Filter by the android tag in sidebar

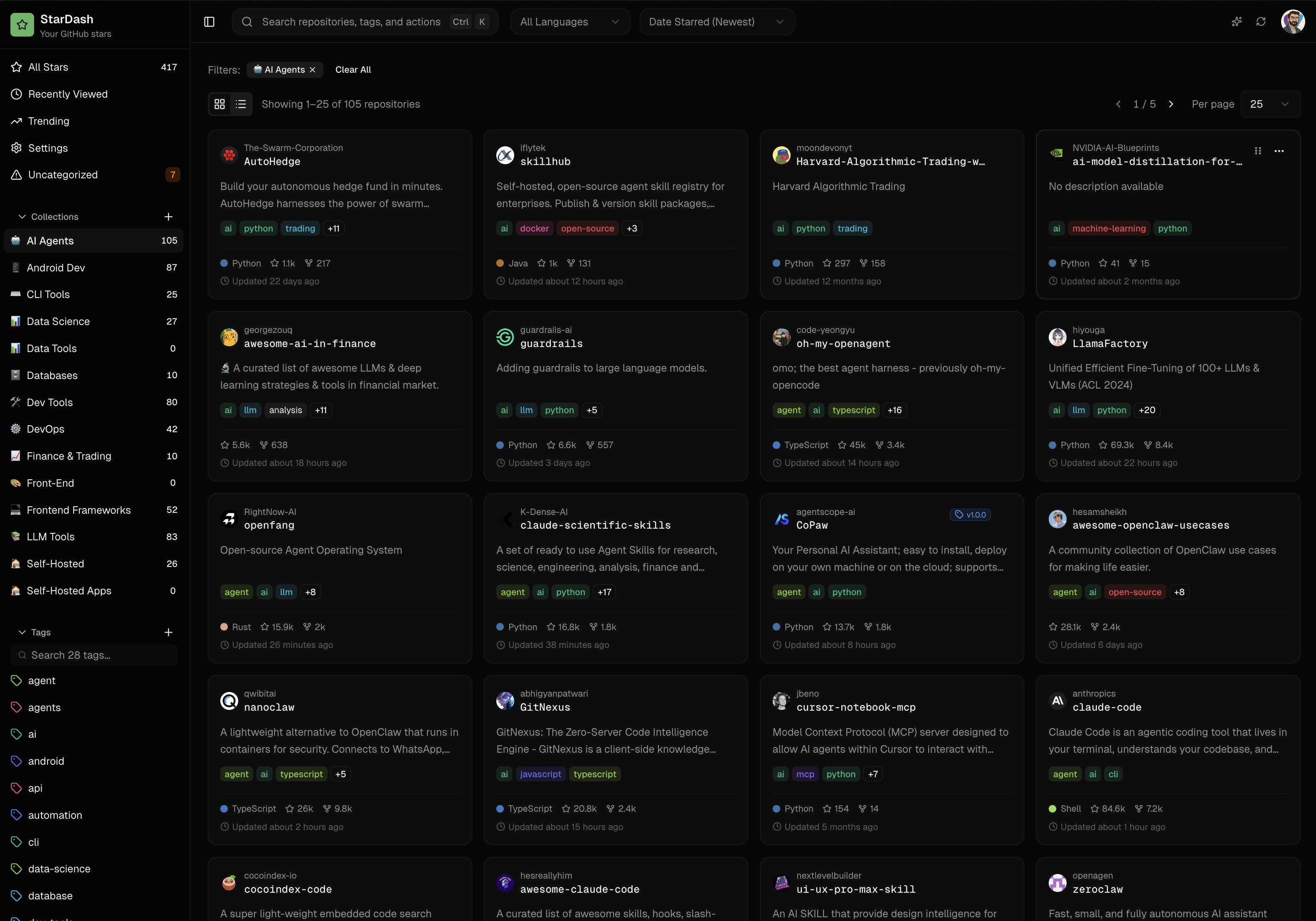click(x=94, y=761)
